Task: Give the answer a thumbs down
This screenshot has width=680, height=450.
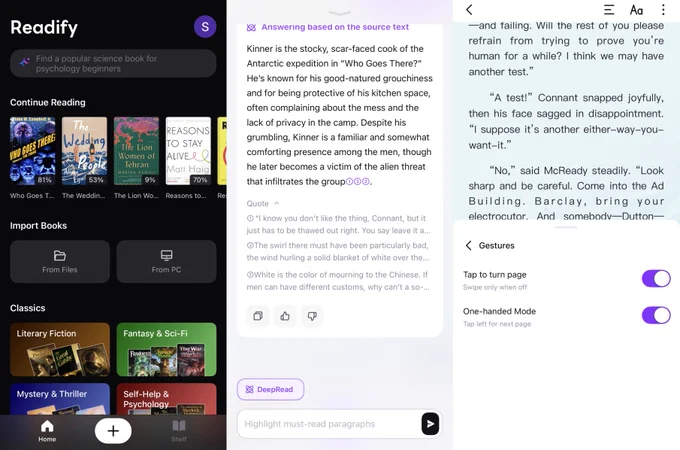Action: coord(312,316)
